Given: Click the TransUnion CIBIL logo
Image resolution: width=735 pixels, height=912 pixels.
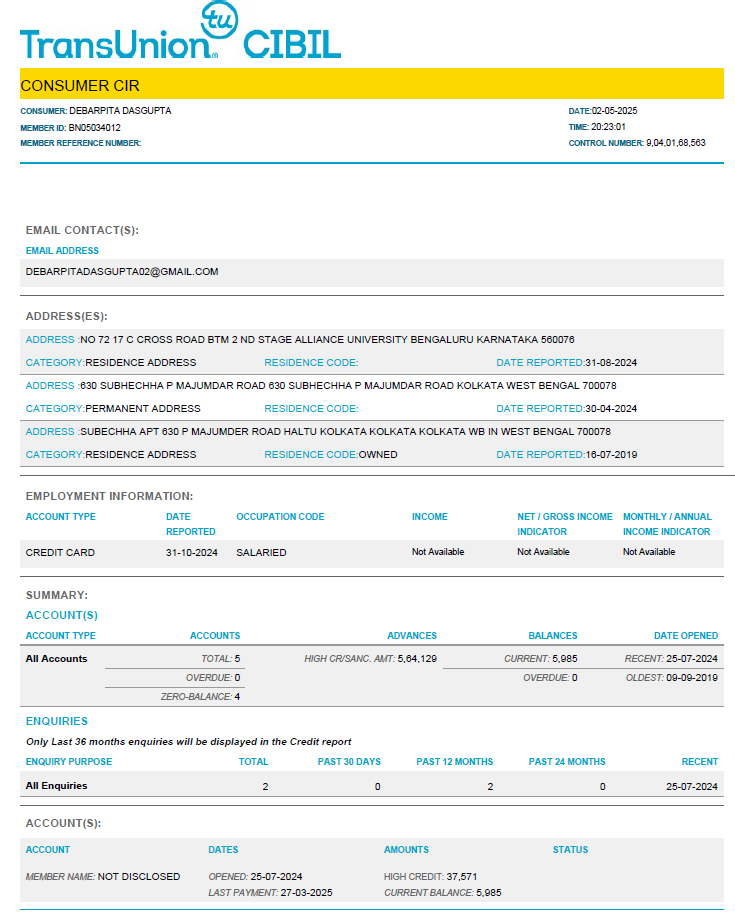Looking at the screenshot, I should pos(181,30).
